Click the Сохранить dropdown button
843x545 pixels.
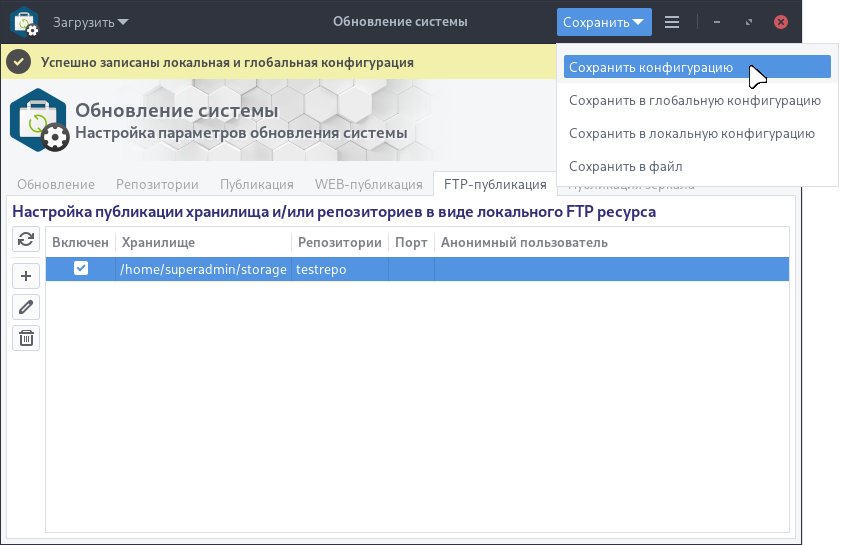[604, 22]
